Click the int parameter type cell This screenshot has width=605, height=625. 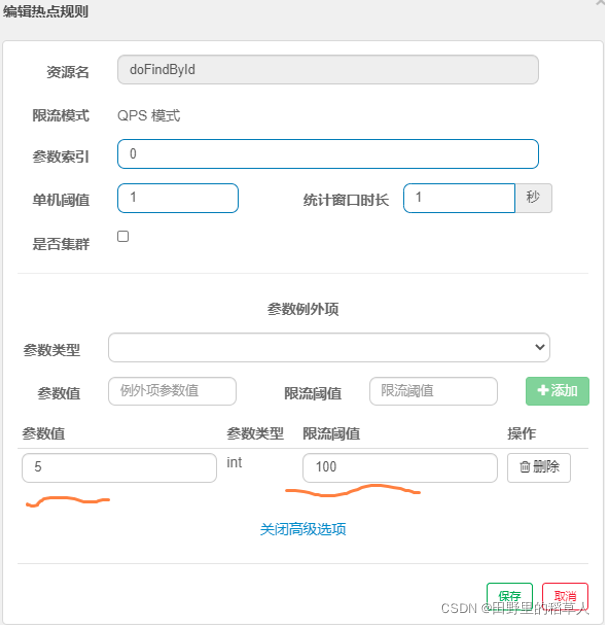[x=234, y=463]
